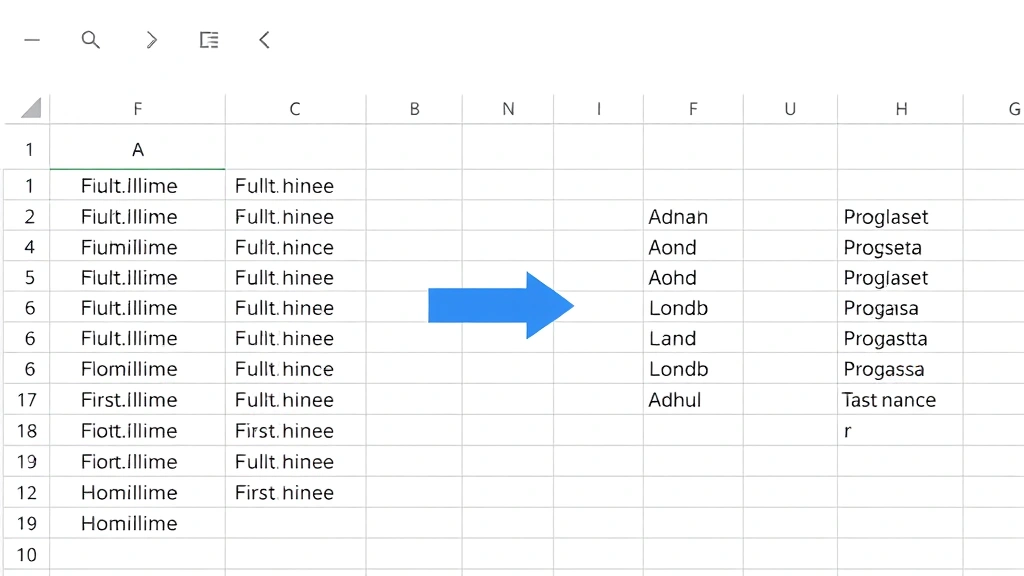Click the back chevron icon in the toolbar
This screenshot has width=1024, height=576.
click(264, 40)
